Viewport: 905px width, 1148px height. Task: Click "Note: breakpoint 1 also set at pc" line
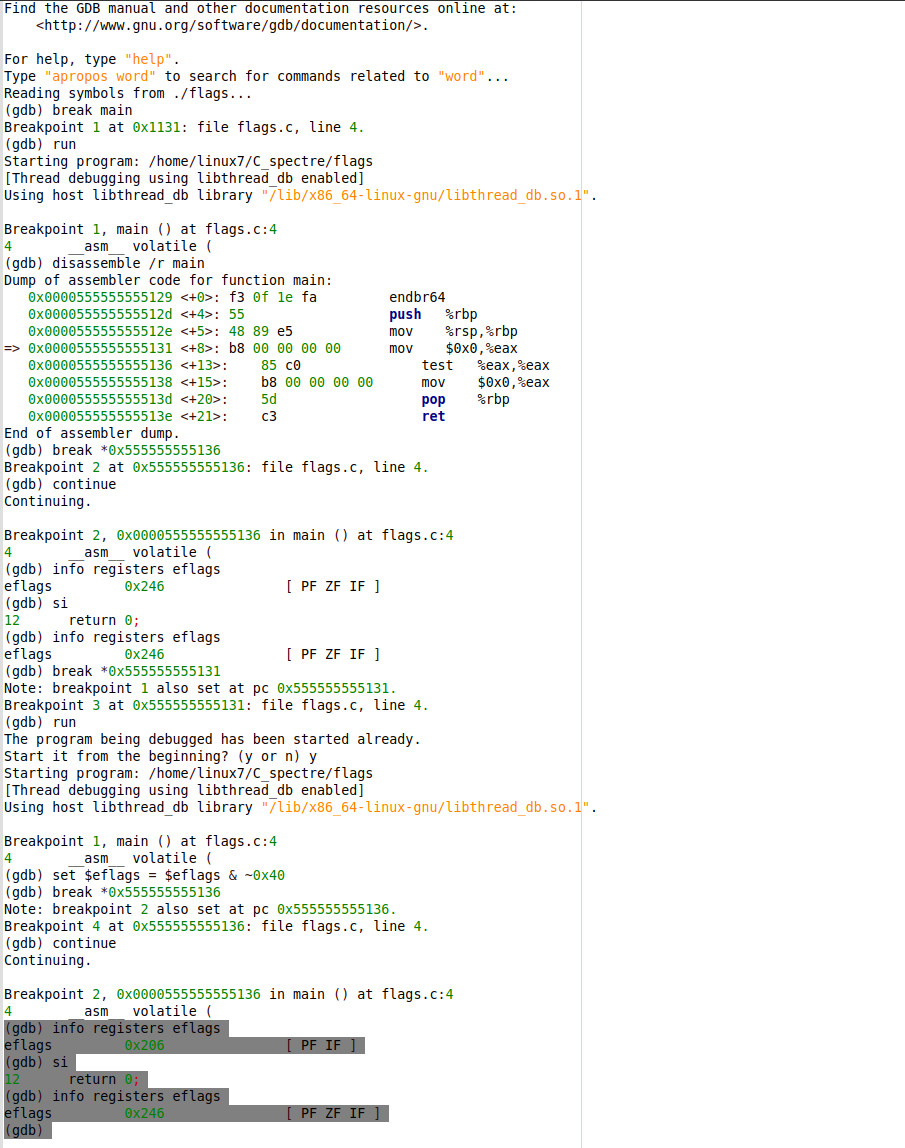[x=200, y=688]
